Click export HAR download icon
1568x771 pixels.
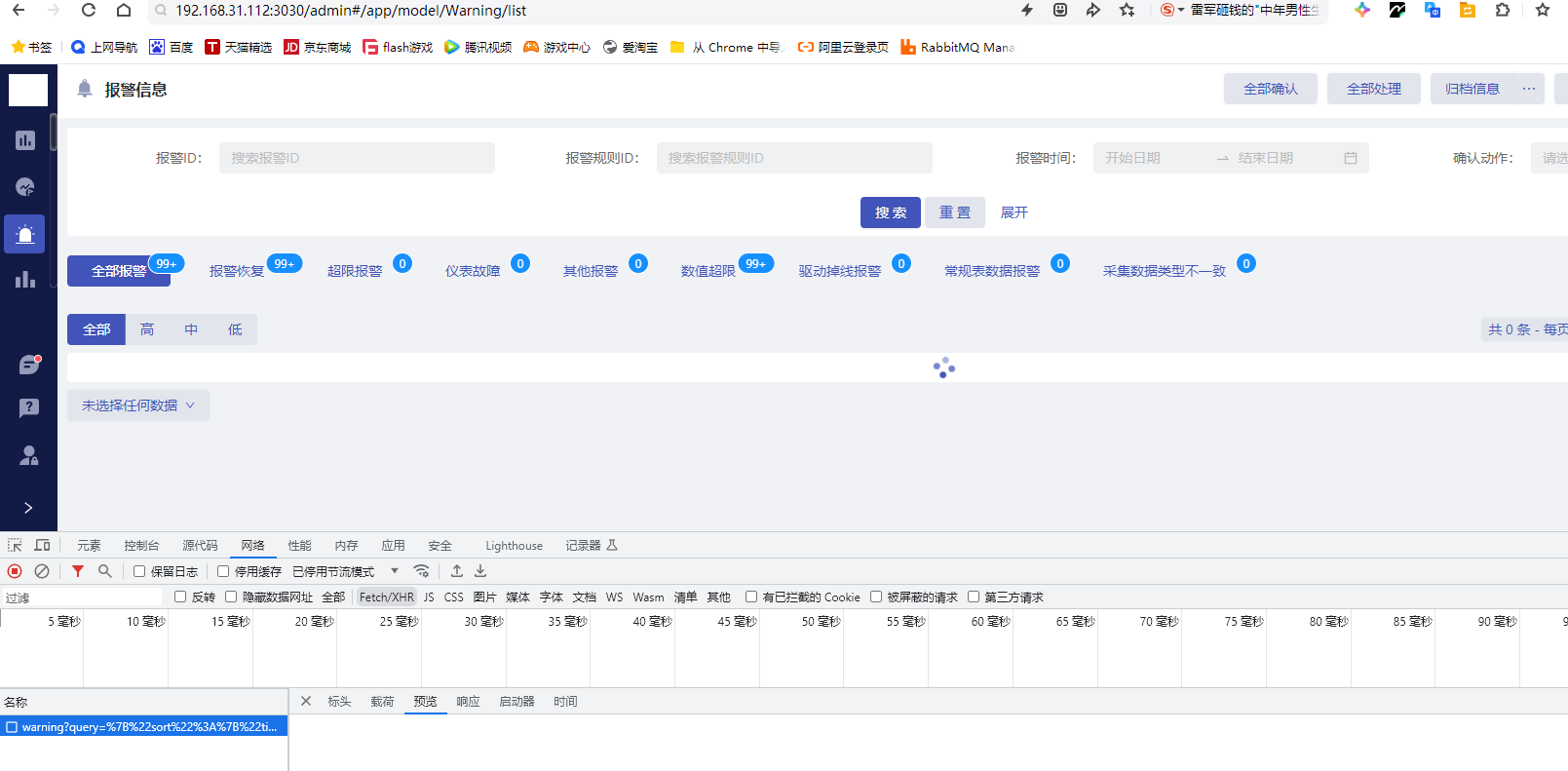[x=479, y=571]
